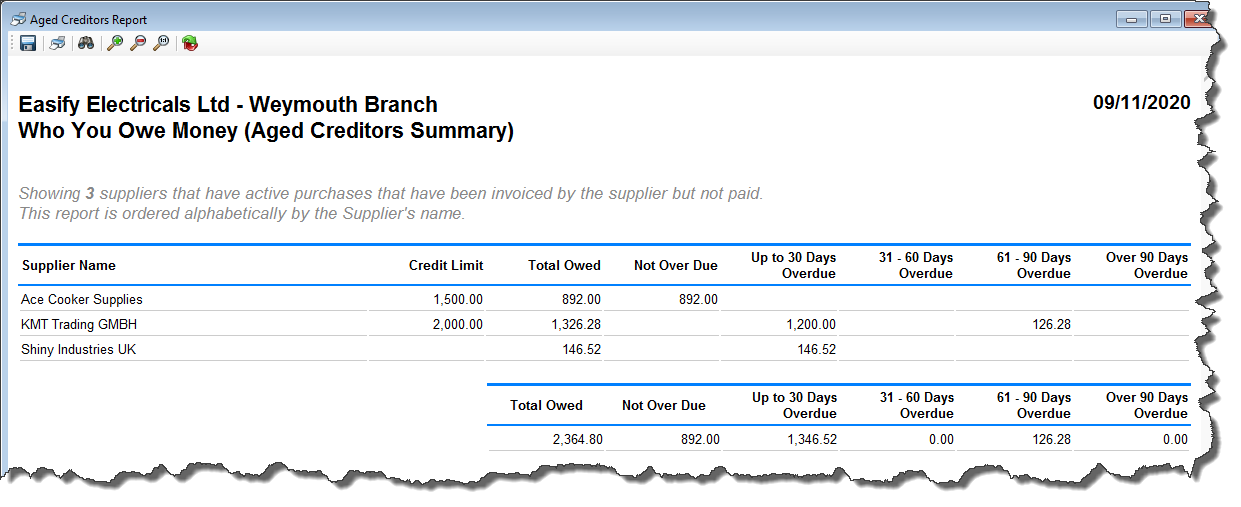Click the printer icon in the title bar
The height and width of the screenshot is (507, 1241).
[18, 20]
